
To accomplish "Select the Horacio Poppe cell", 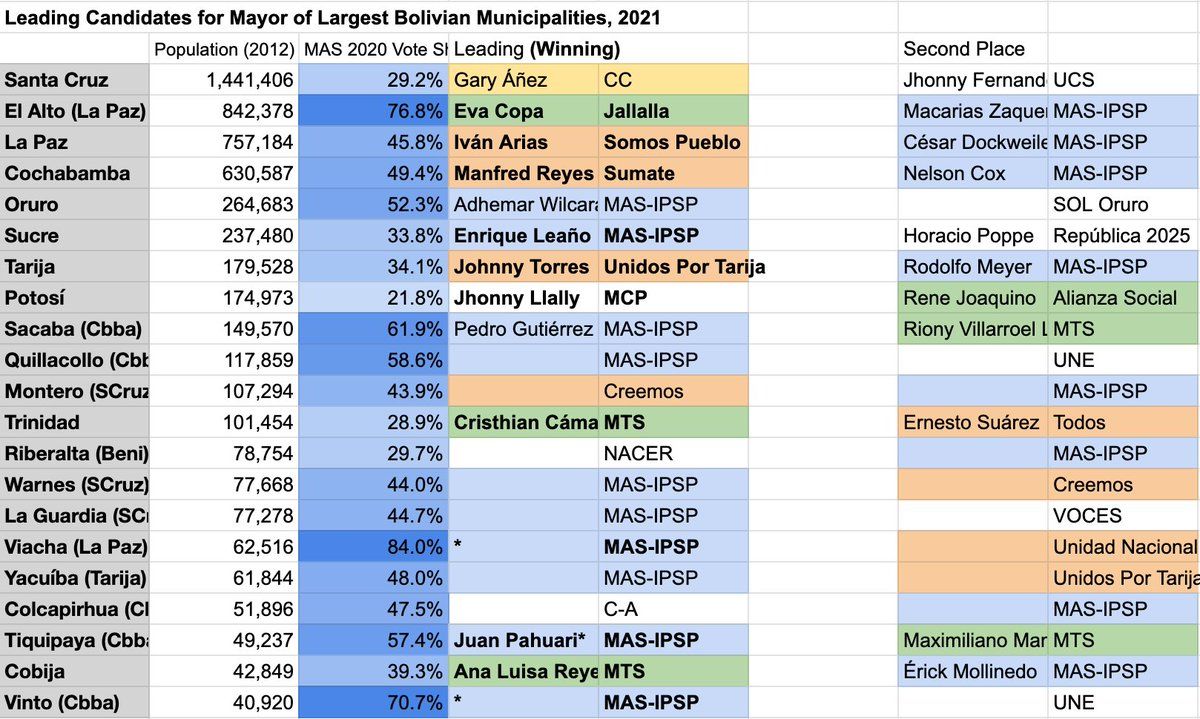I will [x=973, y=236].
